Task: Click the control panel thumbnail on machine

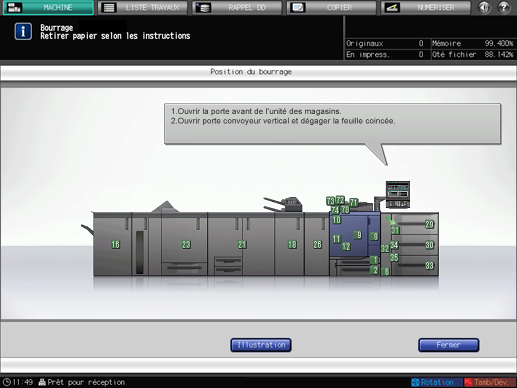Action: (x=398, y=195)
